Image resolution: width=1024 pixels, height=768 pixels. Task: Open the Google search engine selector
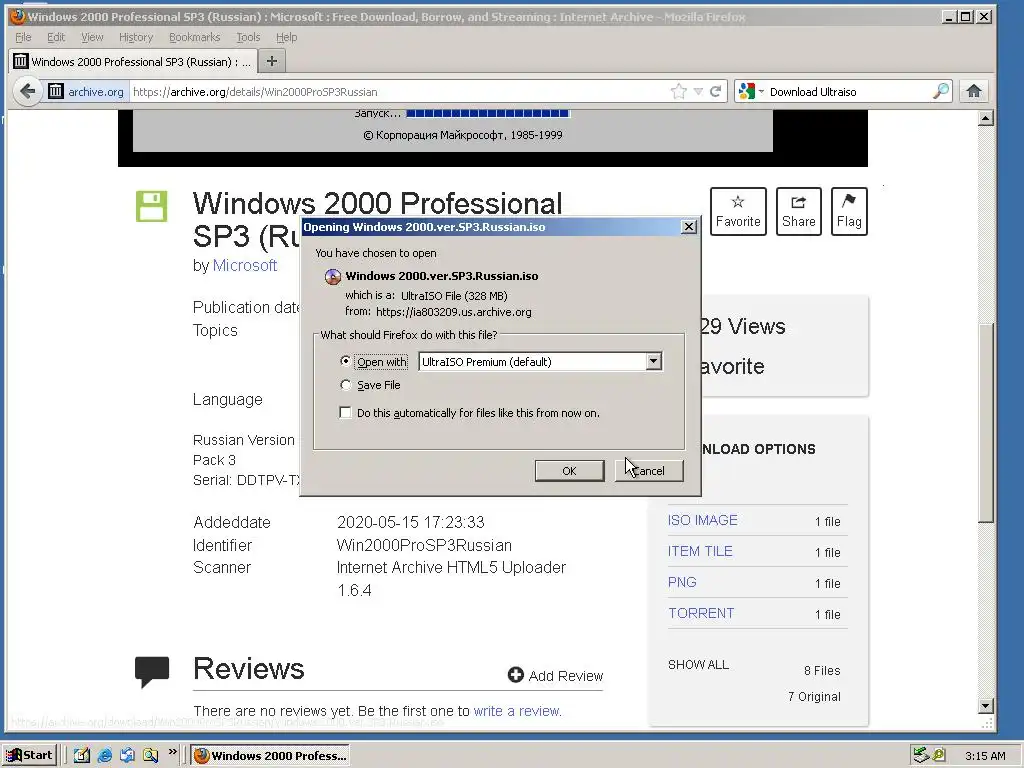[x=750, y=91]
